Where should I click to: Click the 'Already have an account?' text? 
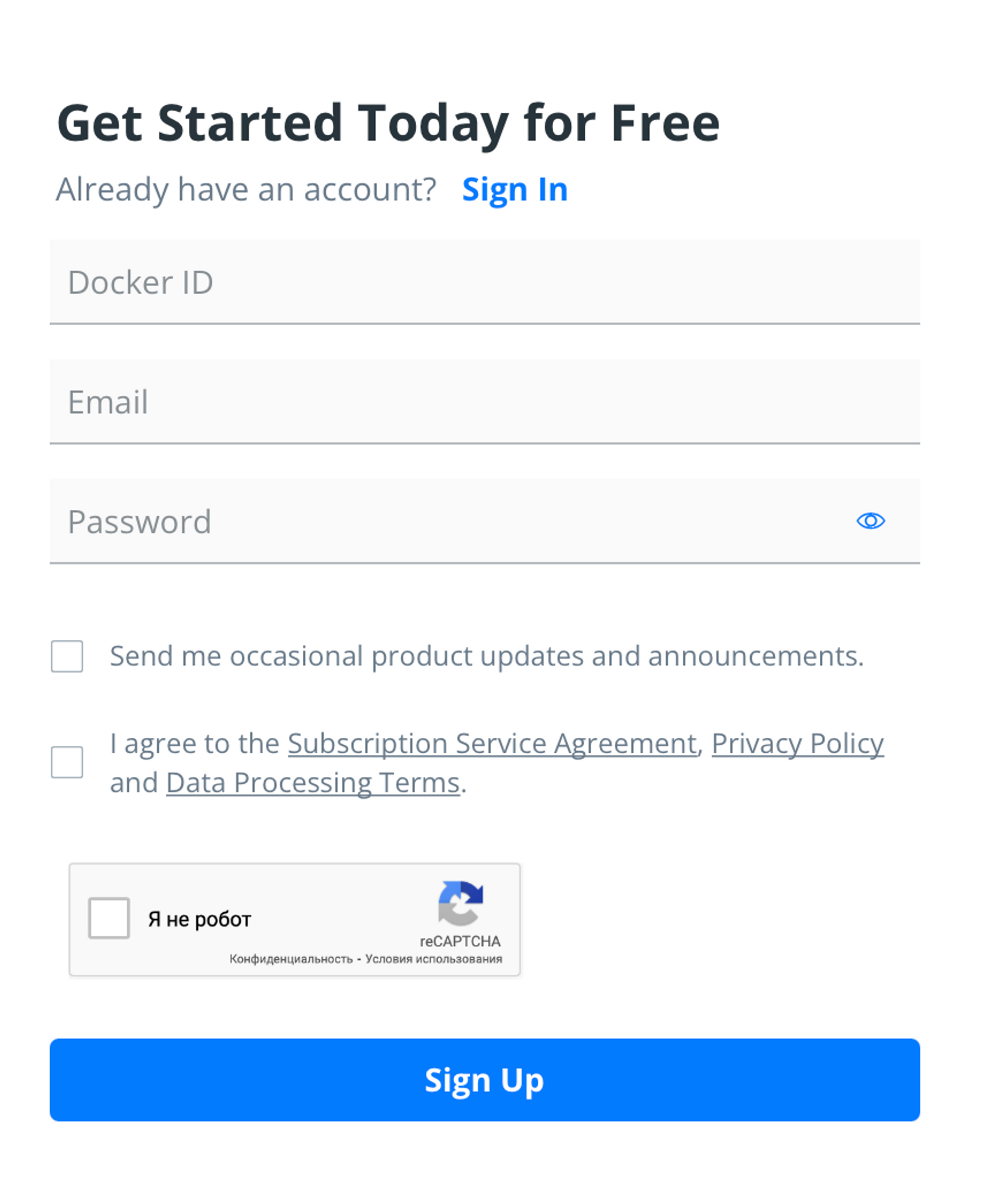[x=246, y=189]
